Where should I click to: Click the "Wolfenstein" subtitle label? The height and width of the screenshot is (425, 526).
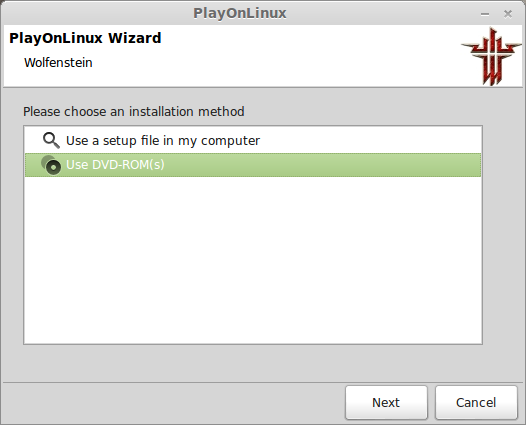pos(58,63)
